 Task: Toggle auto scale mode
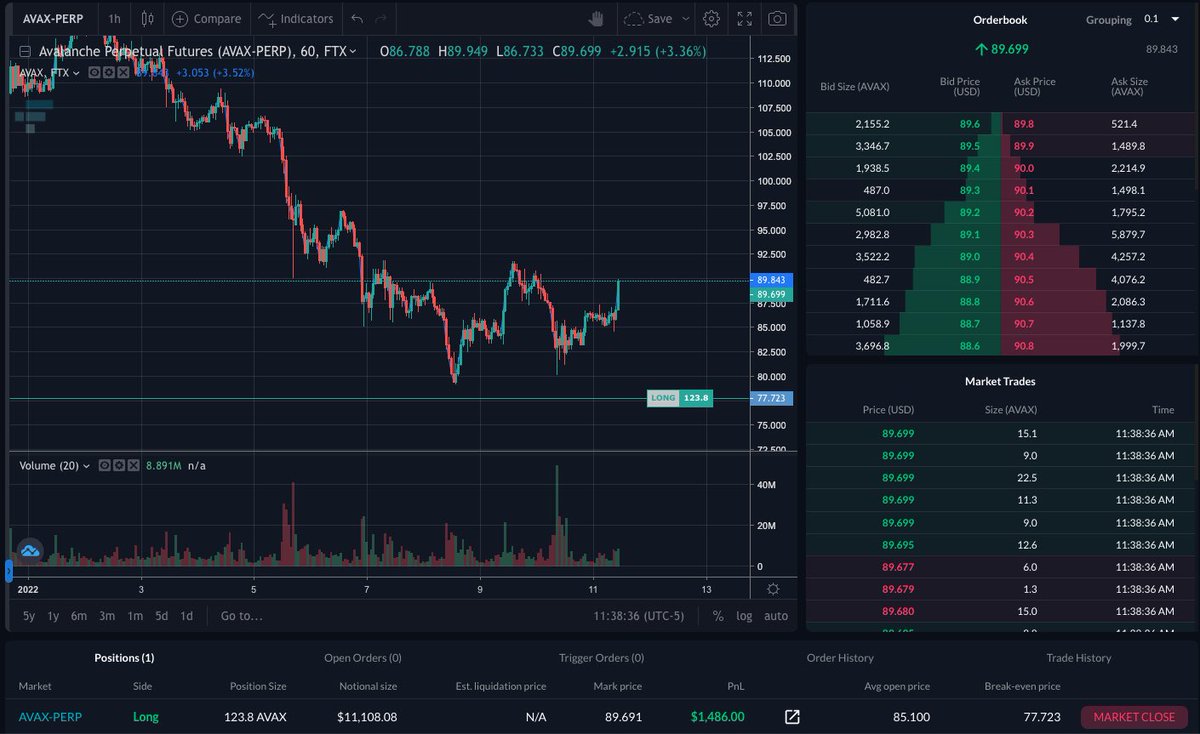(776, 616)
